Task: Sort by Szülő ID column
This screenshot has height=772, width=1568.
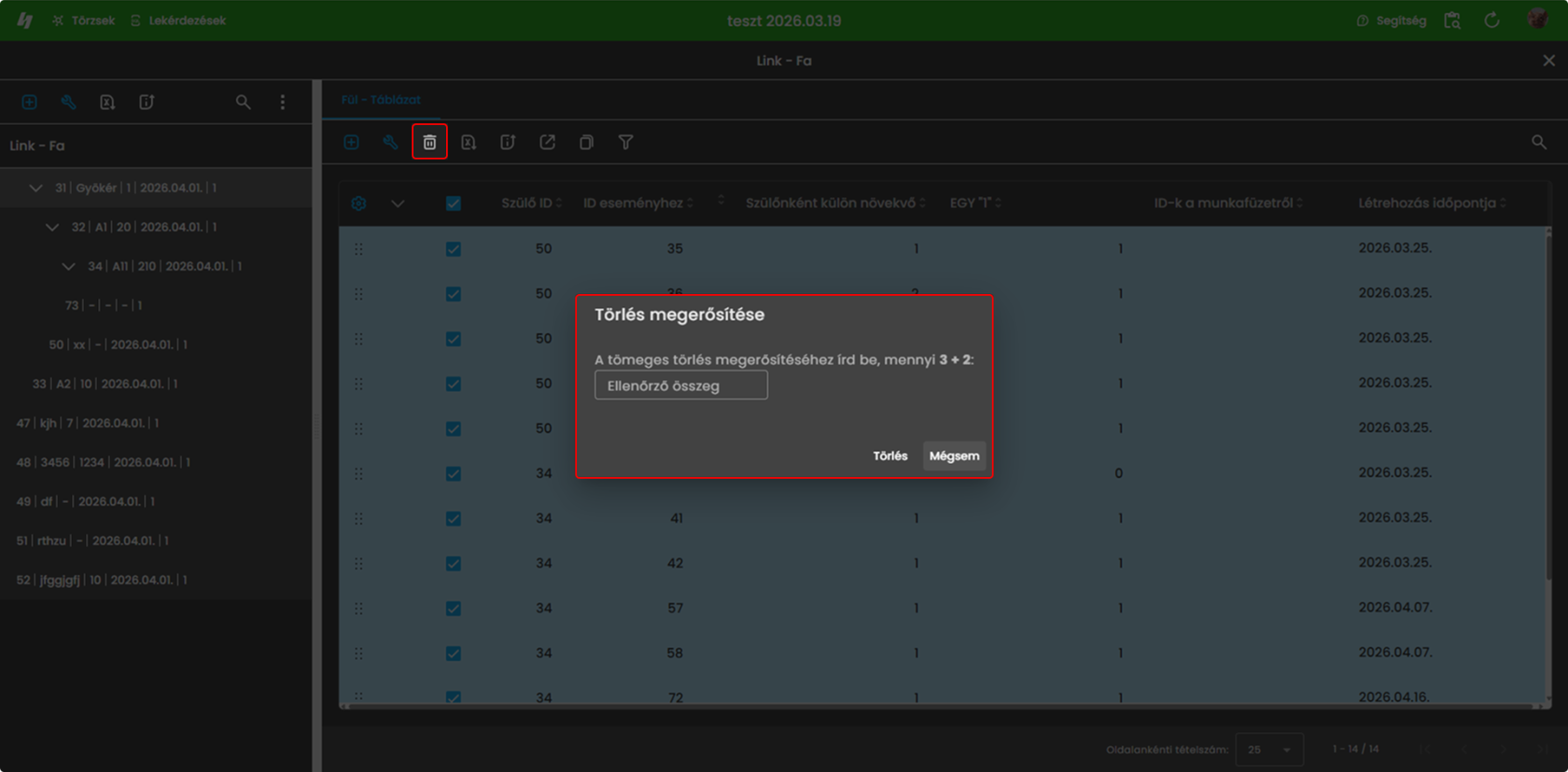Action: 531,203
